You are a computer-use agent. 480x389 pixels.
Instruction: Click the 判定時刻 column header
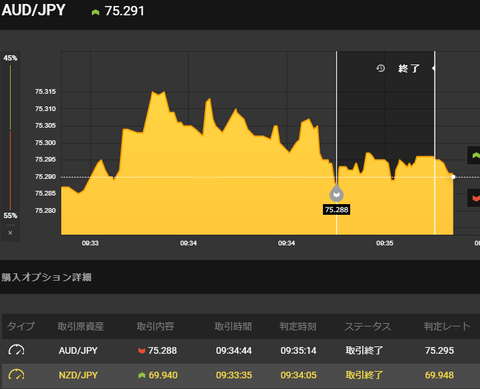(298, 326)
